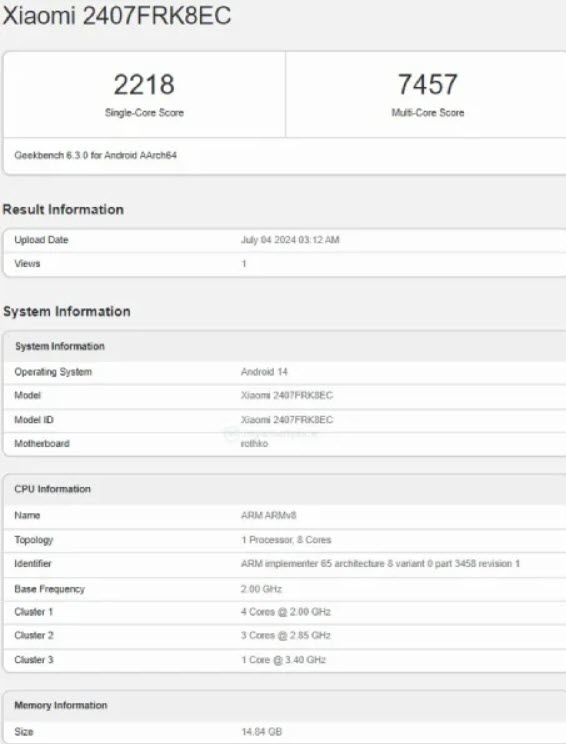This screenshot has width=566, height=744.
Task: Click the System Information section heading
Action: tap(66, 311)
